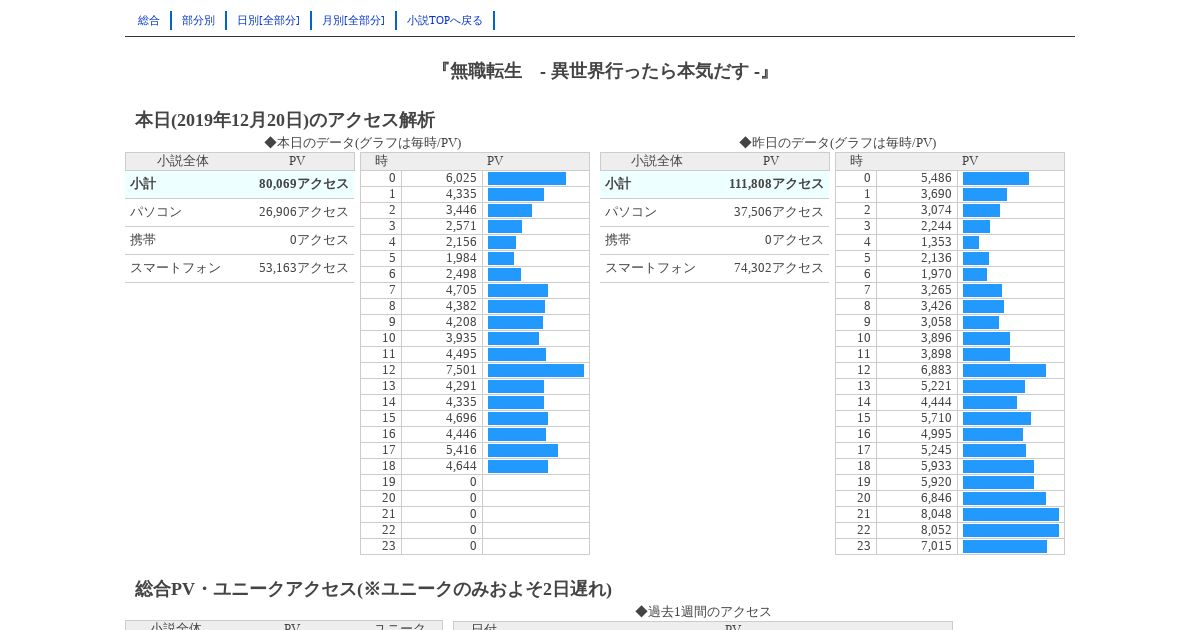Click today's hour 15 PV 4,696
This screenshot has height=630, width=1200.
click(461, 418)
